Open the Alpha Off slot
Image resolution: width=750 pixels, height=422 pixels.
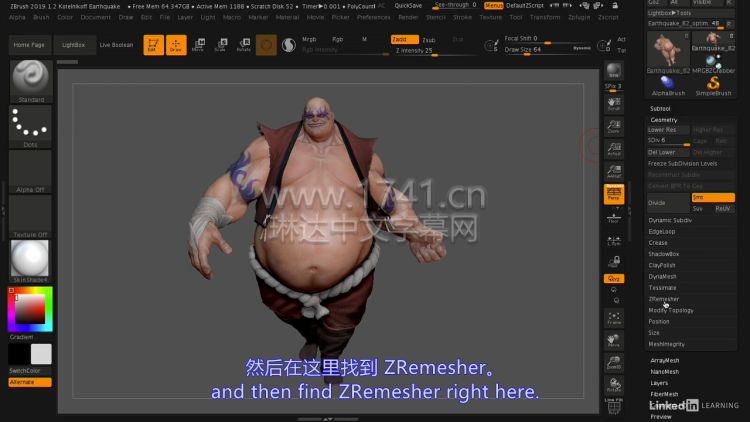31,171
